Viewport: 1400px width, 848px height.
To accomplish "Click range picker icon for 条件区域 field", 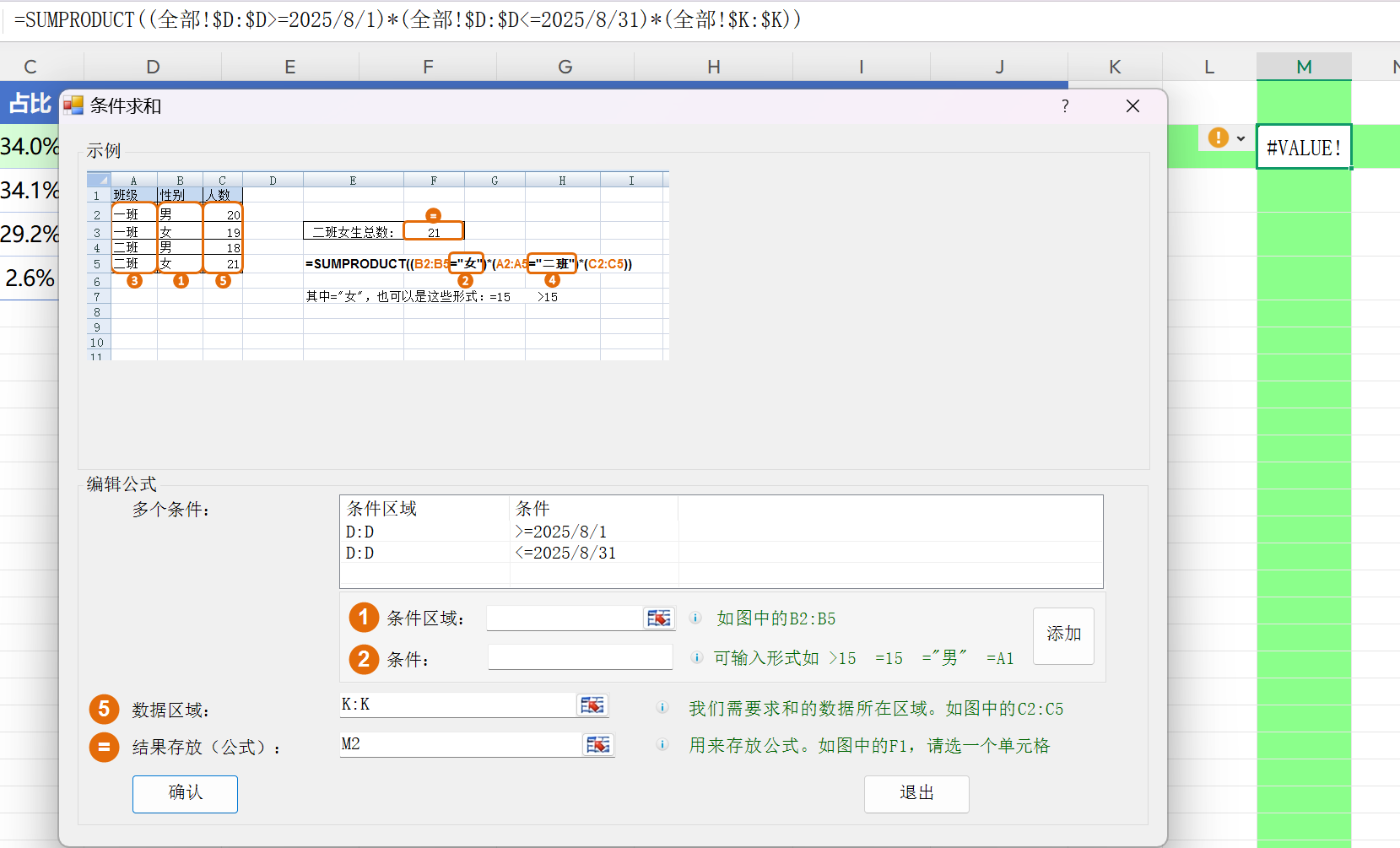I will [659, 618].
